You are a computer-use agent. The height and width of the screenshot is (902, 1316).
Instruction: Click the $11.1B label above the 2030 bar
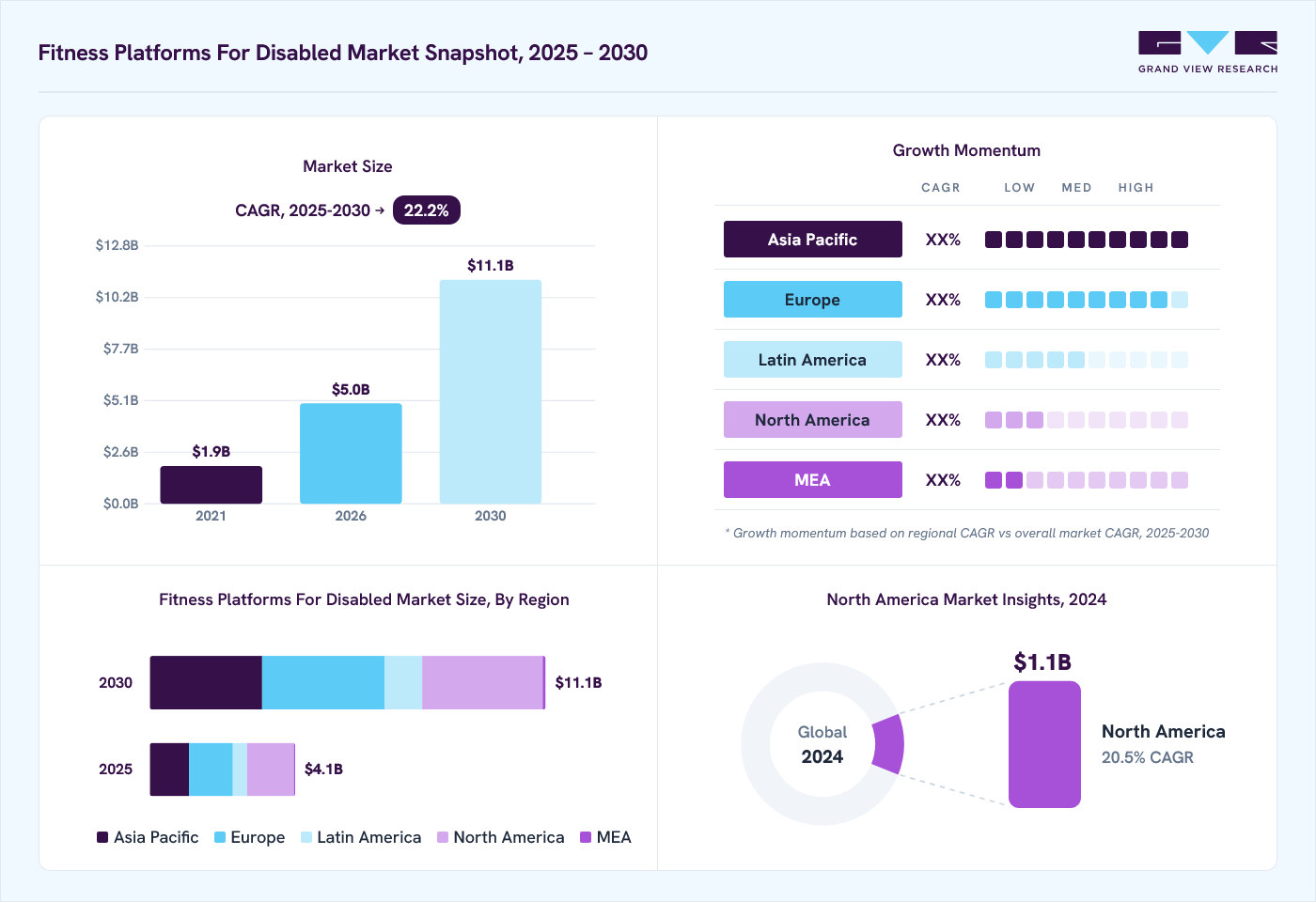(x=491, y=266)
